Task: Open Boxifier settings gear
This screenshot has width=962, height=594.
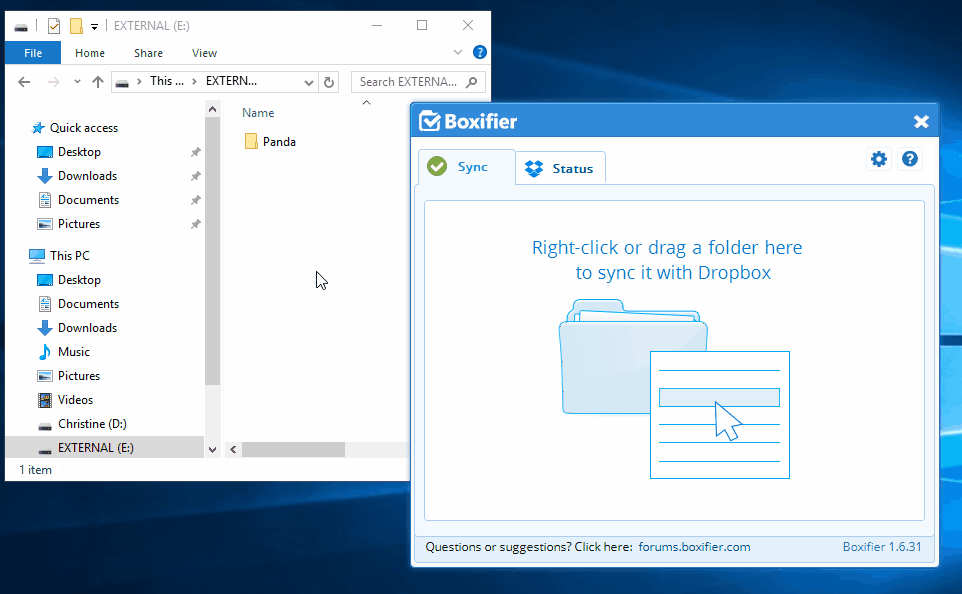Action: [x=879, y=160]
